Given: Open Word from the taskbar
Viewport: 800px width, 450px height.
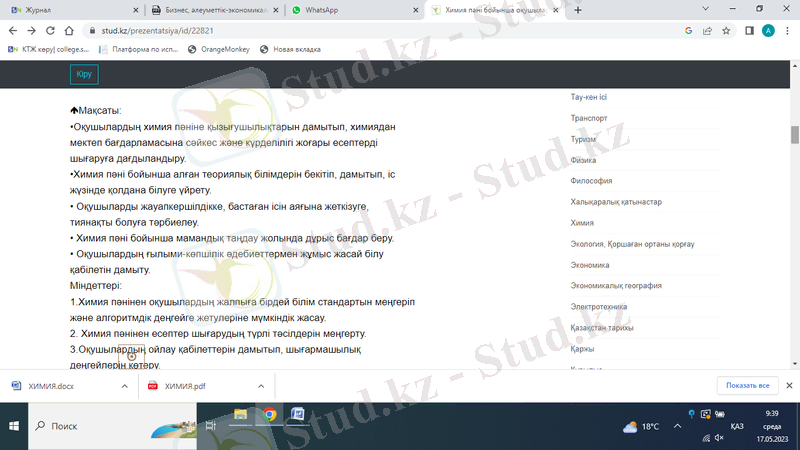Looking at the screenshot, I should [298, 414].
